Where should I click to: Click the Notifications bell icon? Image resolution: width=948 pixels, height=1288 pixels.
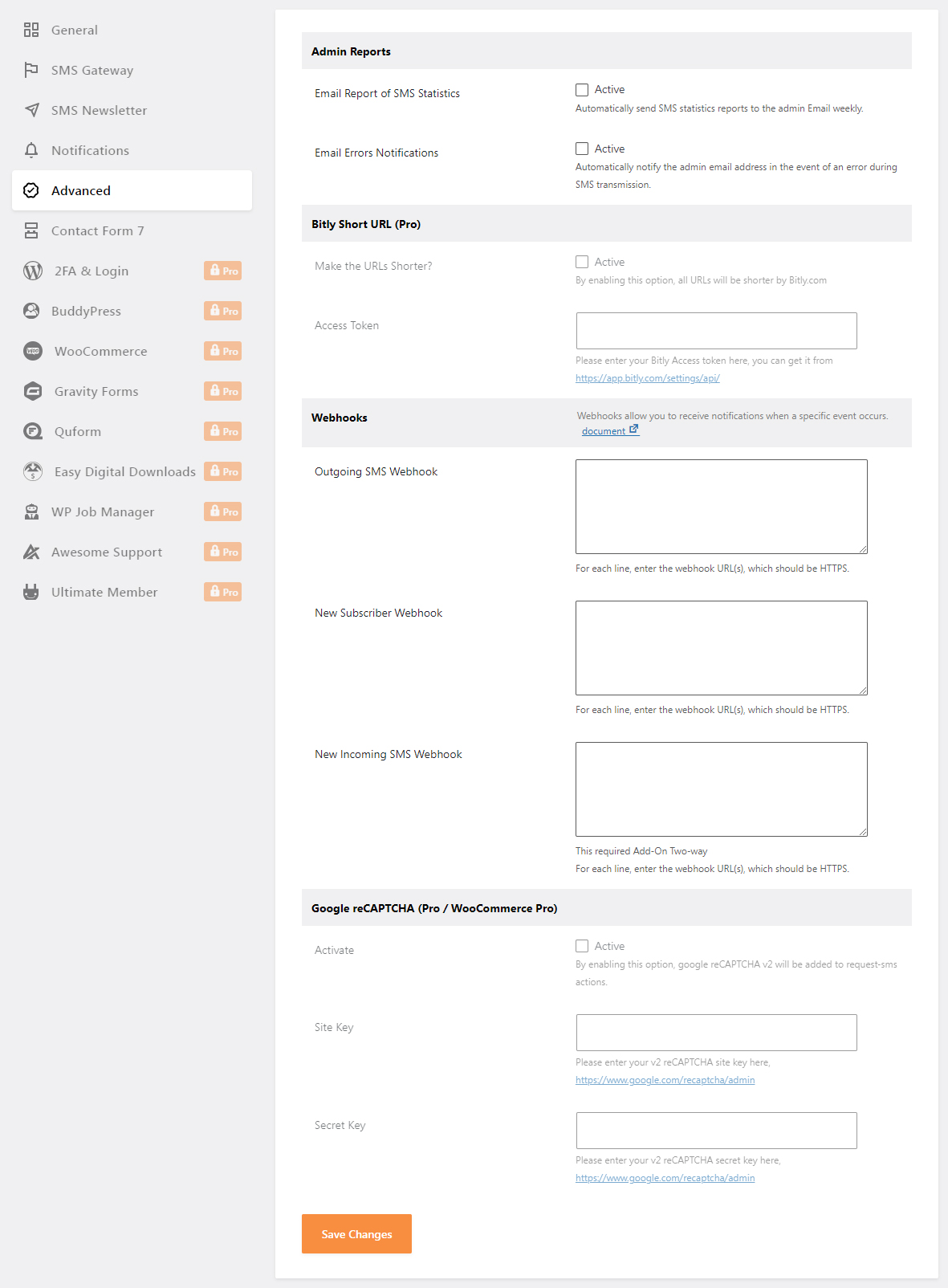click(x=31, y=150)
